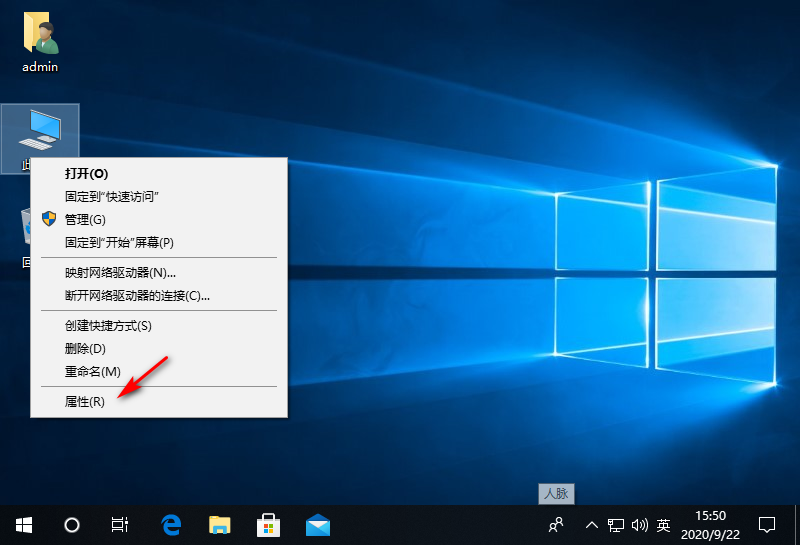Open network status icon in system tray
The image size is (800, 545).
tap(617, 524)
